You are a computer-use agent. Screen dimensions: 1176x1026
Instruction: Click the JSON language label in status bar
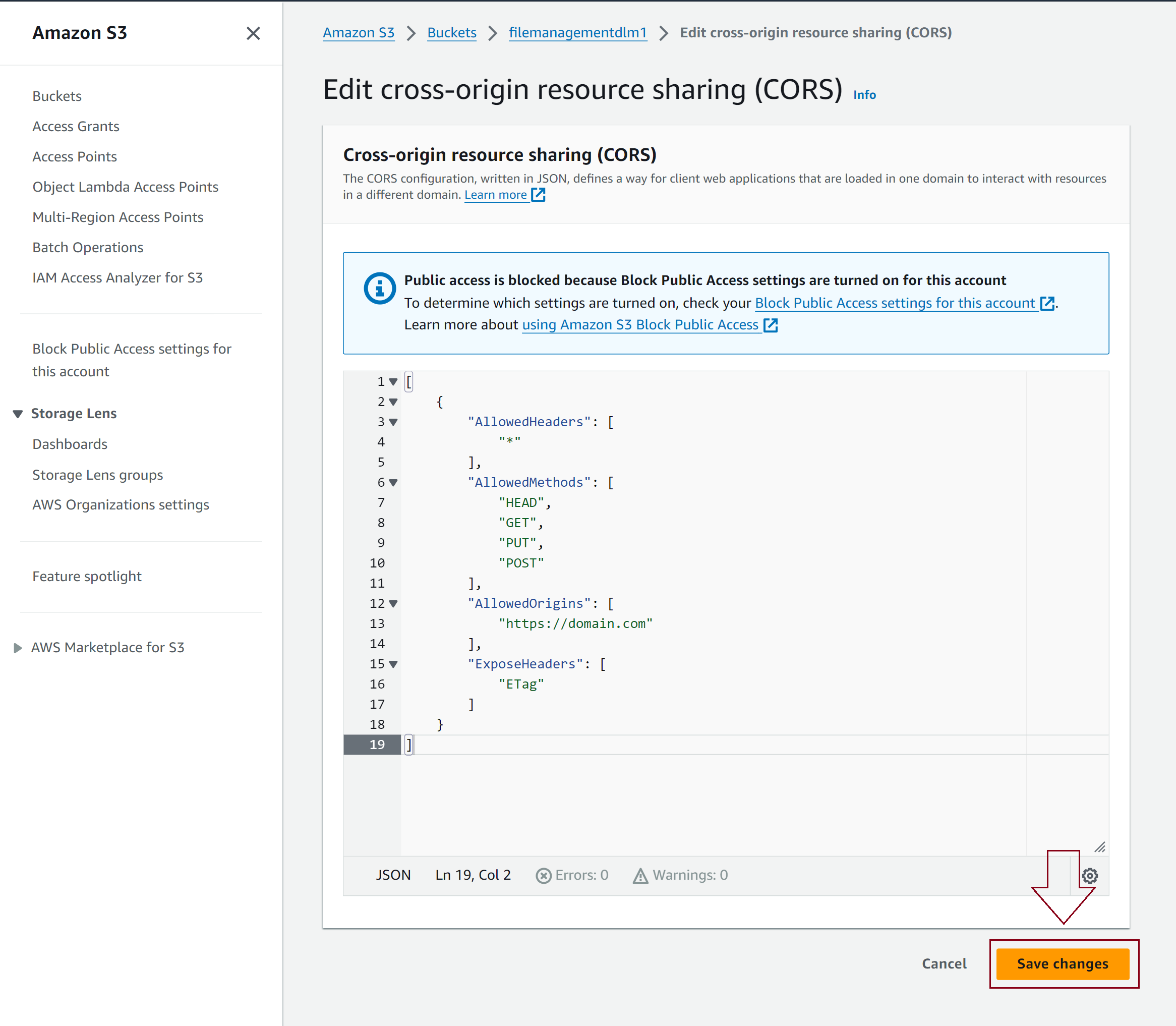(x=393, y=875)
